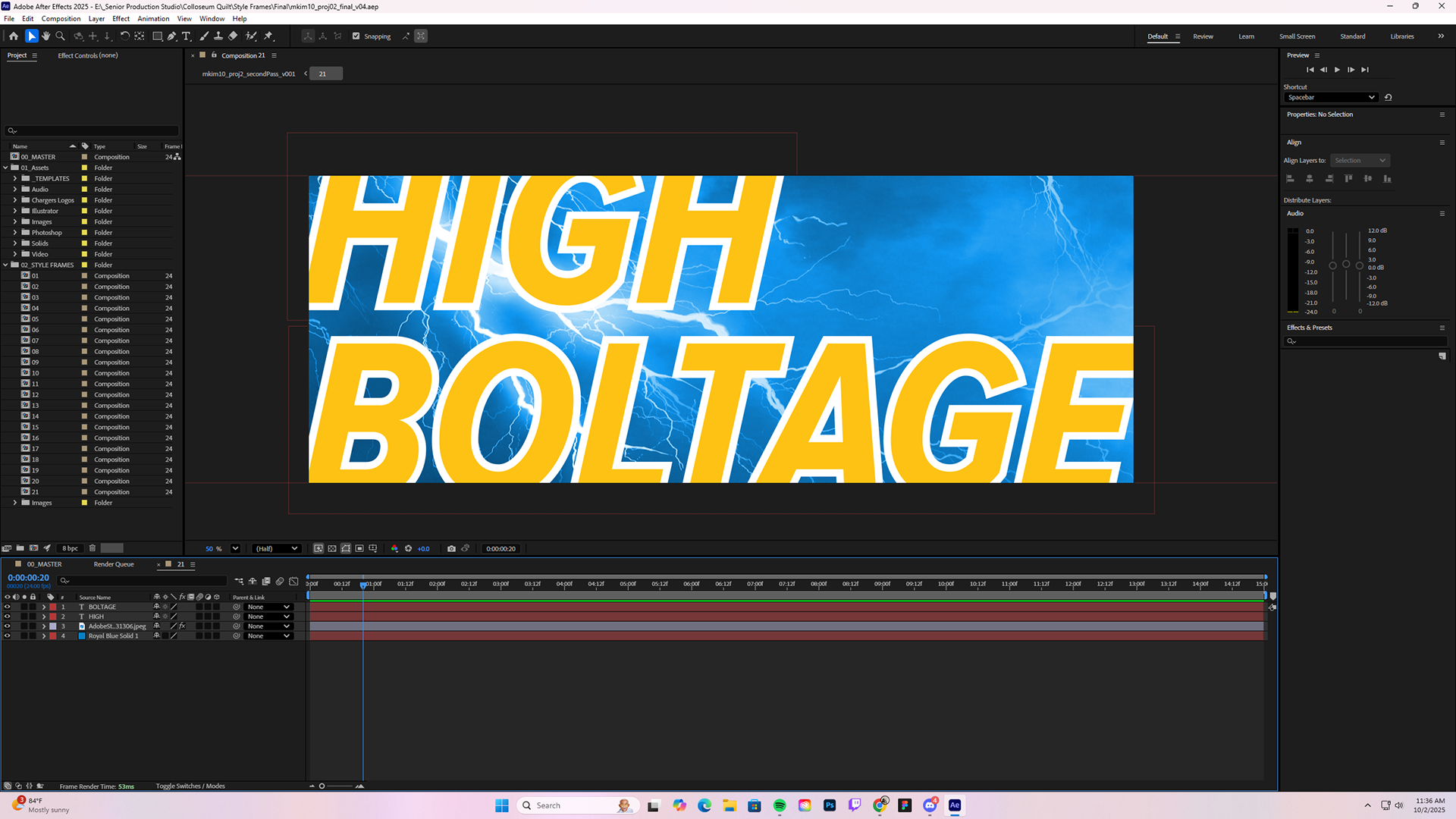Screen dimensions: 1456x819
Task: Click Toggle Switches / Modes button
Action: [190, 786]
